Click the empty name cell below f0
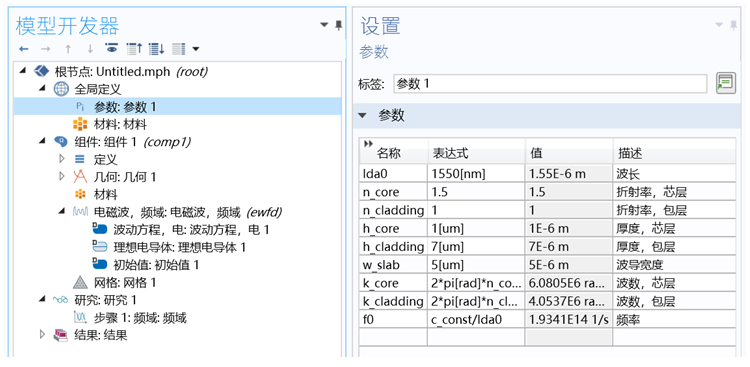750x367 pixels. coord(393,337)
